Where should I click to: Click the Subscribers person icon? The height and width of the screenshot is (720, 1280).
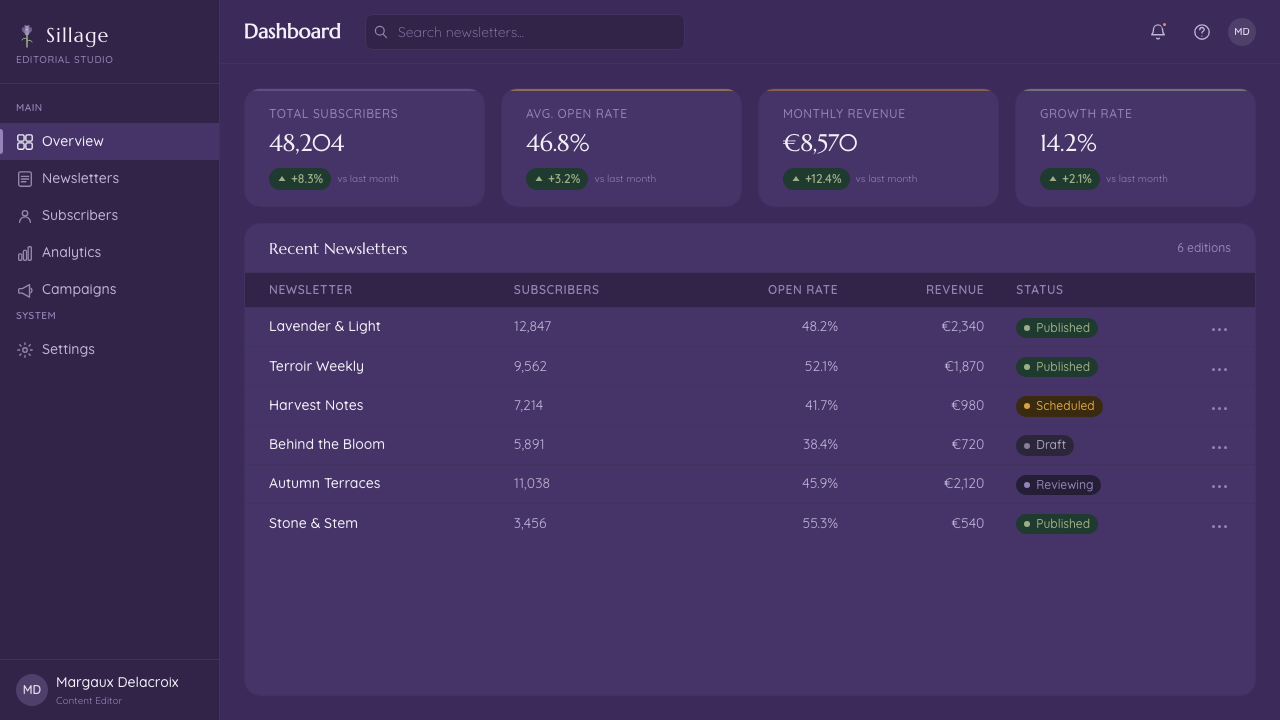coord(25,216)
